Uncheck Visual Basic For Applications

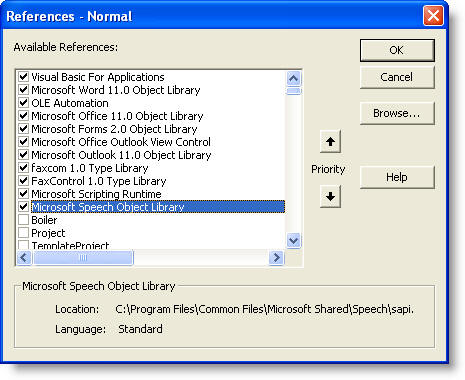[x=23, y=77]
